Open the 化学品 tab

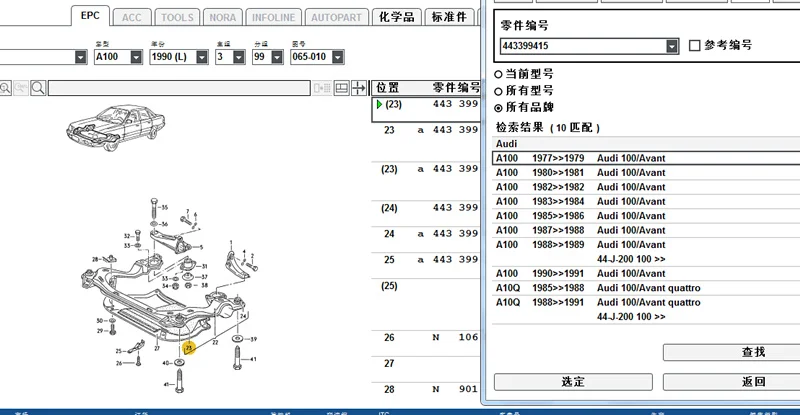pos(396,17)
